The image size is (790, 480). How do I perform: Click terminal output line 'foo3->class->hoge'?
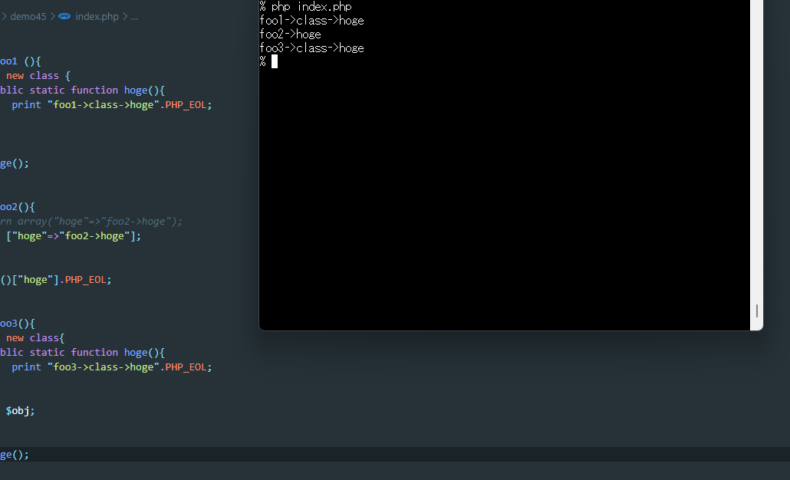click(311, 48)
